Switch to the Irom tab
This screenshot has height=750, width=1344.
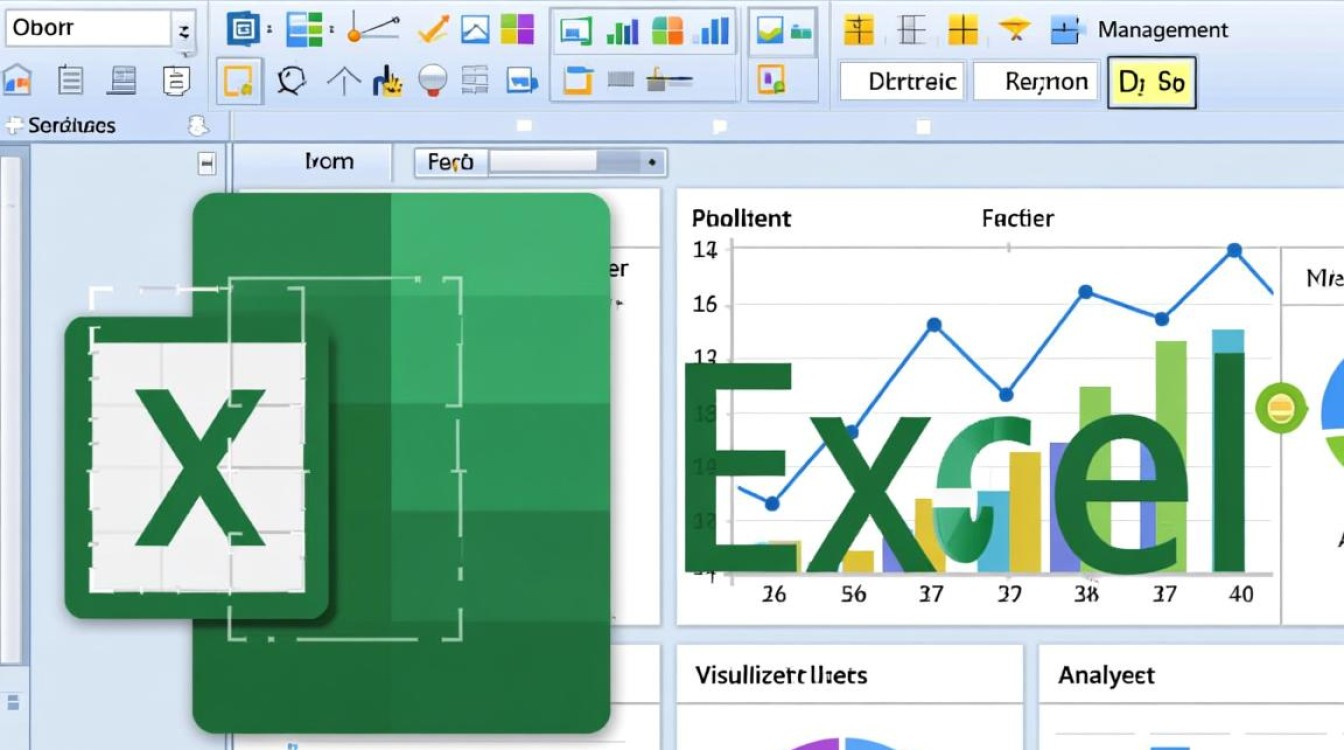(x=329, y=161)
